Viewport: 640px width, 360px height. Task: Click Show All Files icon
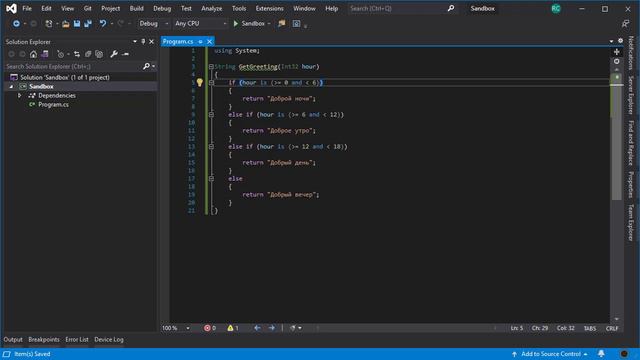coord(99,54)
